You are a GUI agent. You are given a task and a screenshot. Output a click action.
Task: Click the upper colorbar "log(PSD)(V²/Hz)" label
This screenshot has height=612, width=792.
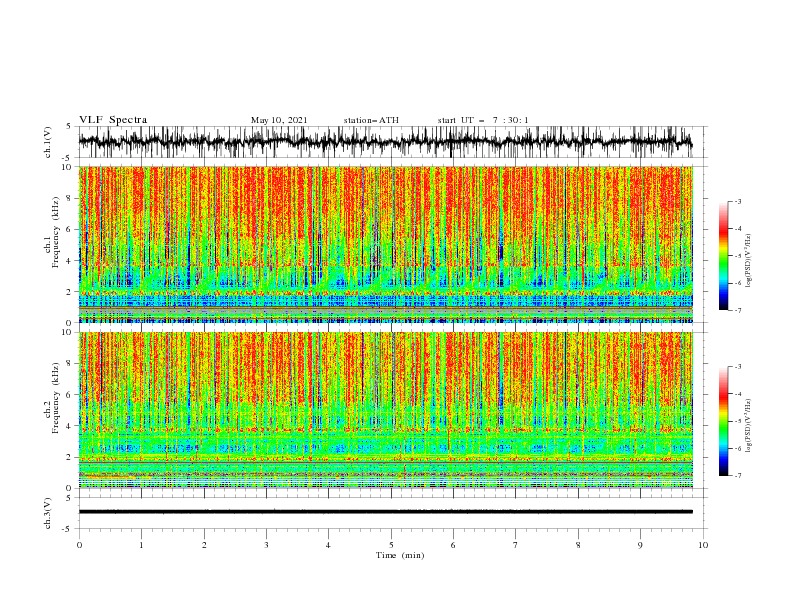pos(748,261)
